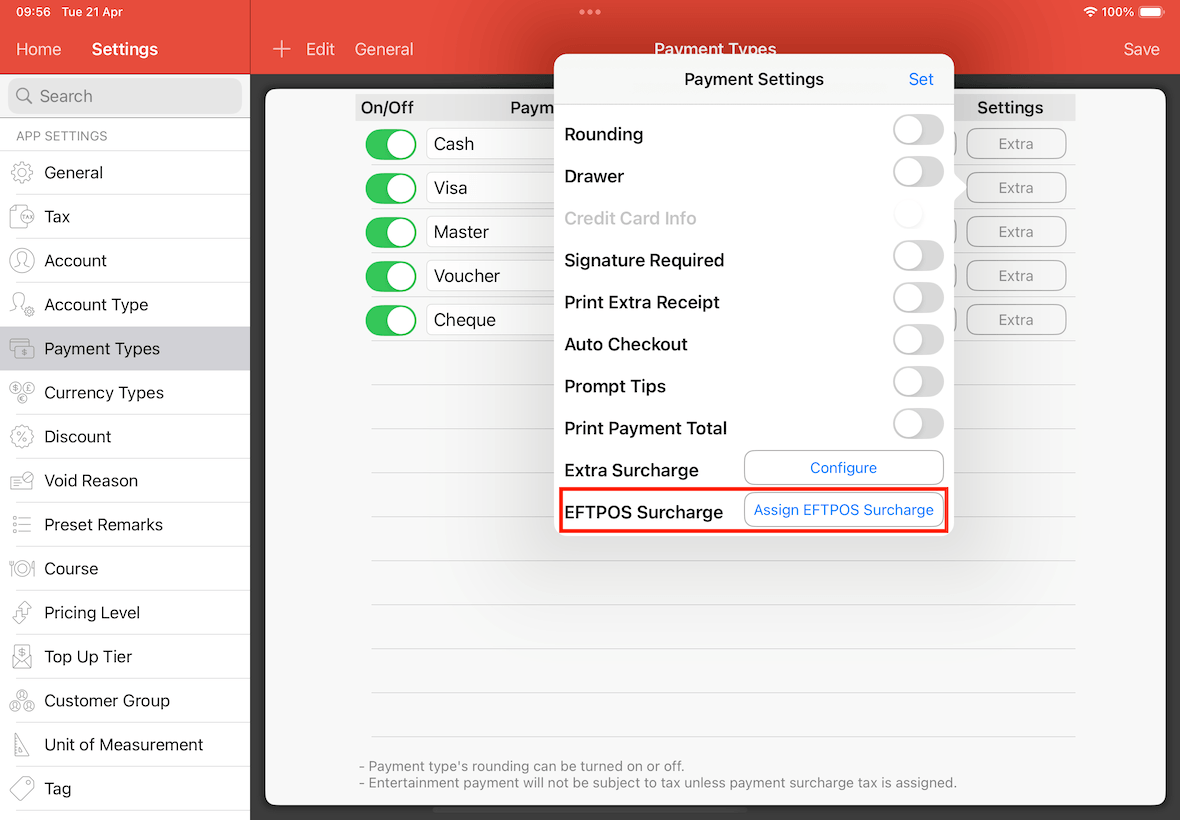Click Extra button in Voucher row
Image resolution: width=1180 pixels, height=820 pixels.
[1016, 276]
